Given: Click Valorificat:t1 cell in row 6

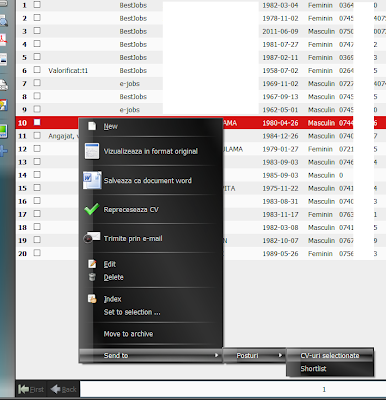Looking at the screenshot, I should [x=68, y=70].
